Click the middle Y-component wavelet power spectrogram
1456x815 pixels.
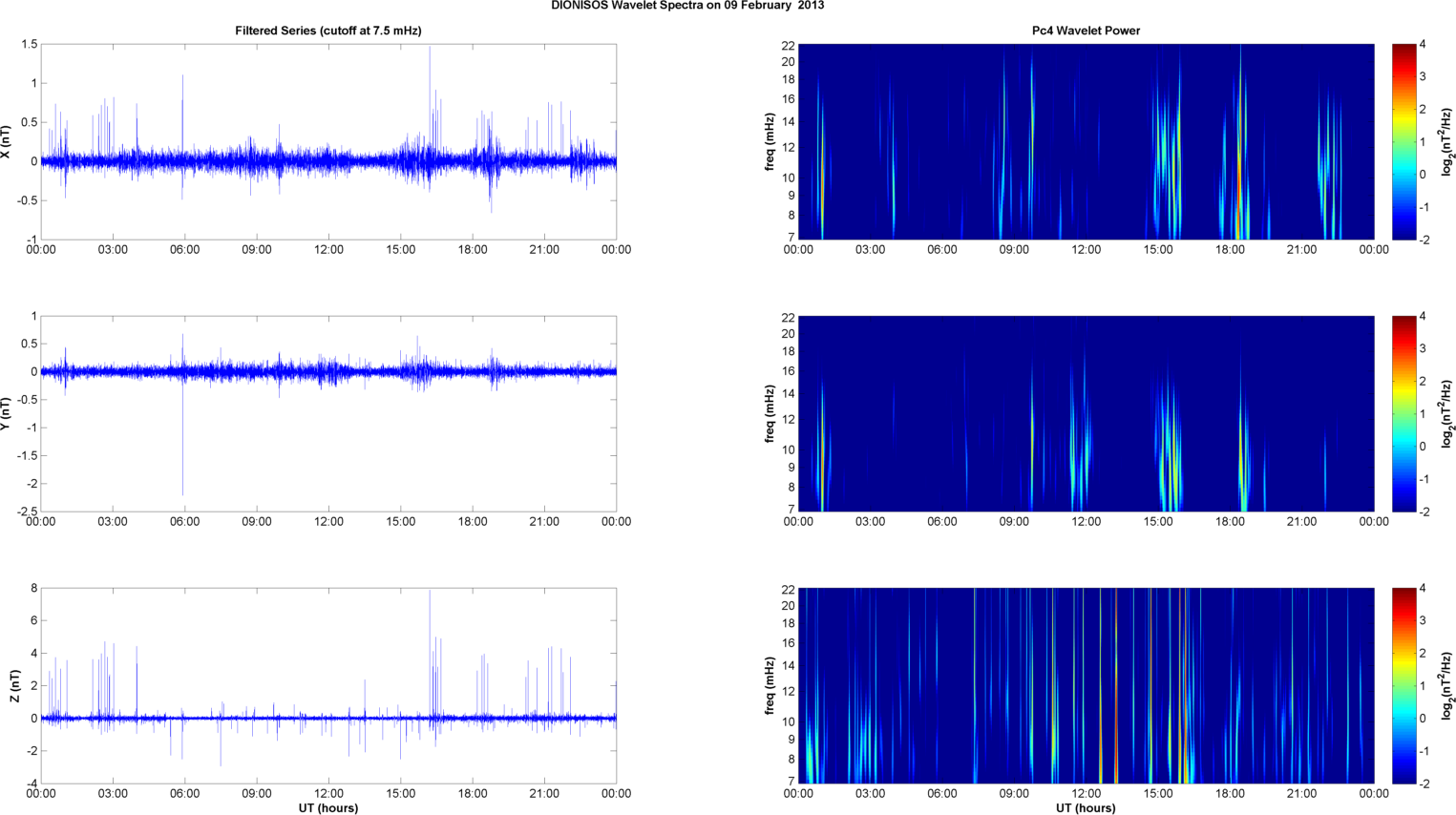(1086, 413)
